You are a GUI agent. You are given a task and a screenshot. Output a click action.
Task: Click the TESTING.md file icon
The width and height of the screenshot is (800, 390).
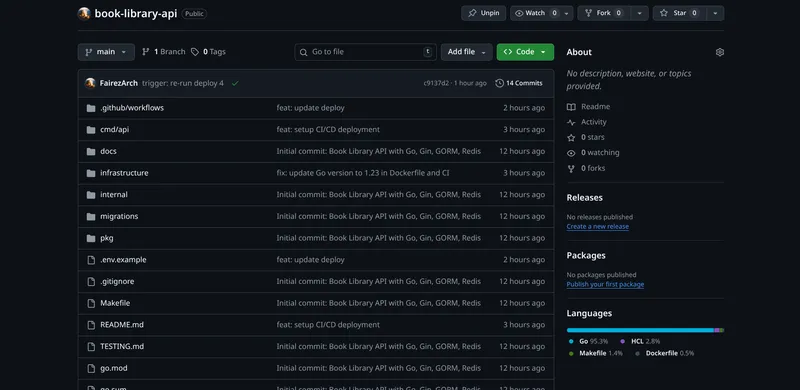(91, 347)
